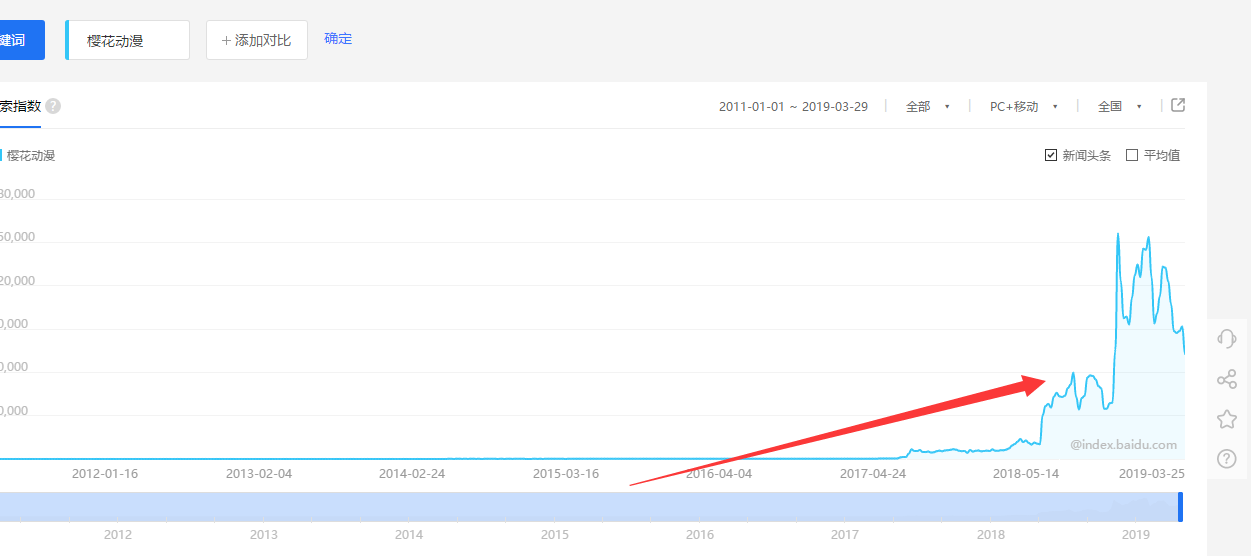
Task: Click 2016 on the bottom timeline strip
Action: point(700,535)
